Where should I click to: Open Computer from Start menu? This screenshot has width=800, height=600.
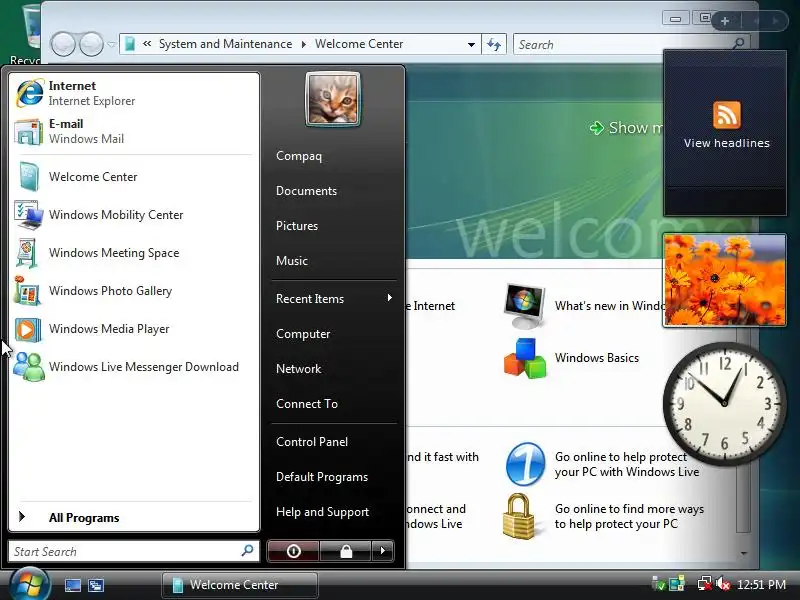303,334
